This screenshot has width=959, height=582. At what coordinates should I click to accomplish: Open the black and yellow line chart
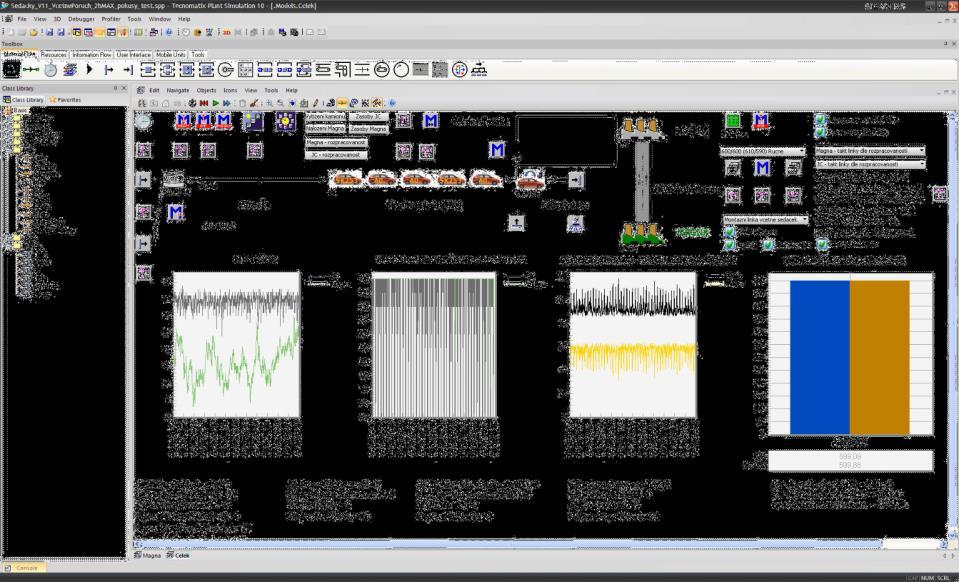tap(633, 345)
